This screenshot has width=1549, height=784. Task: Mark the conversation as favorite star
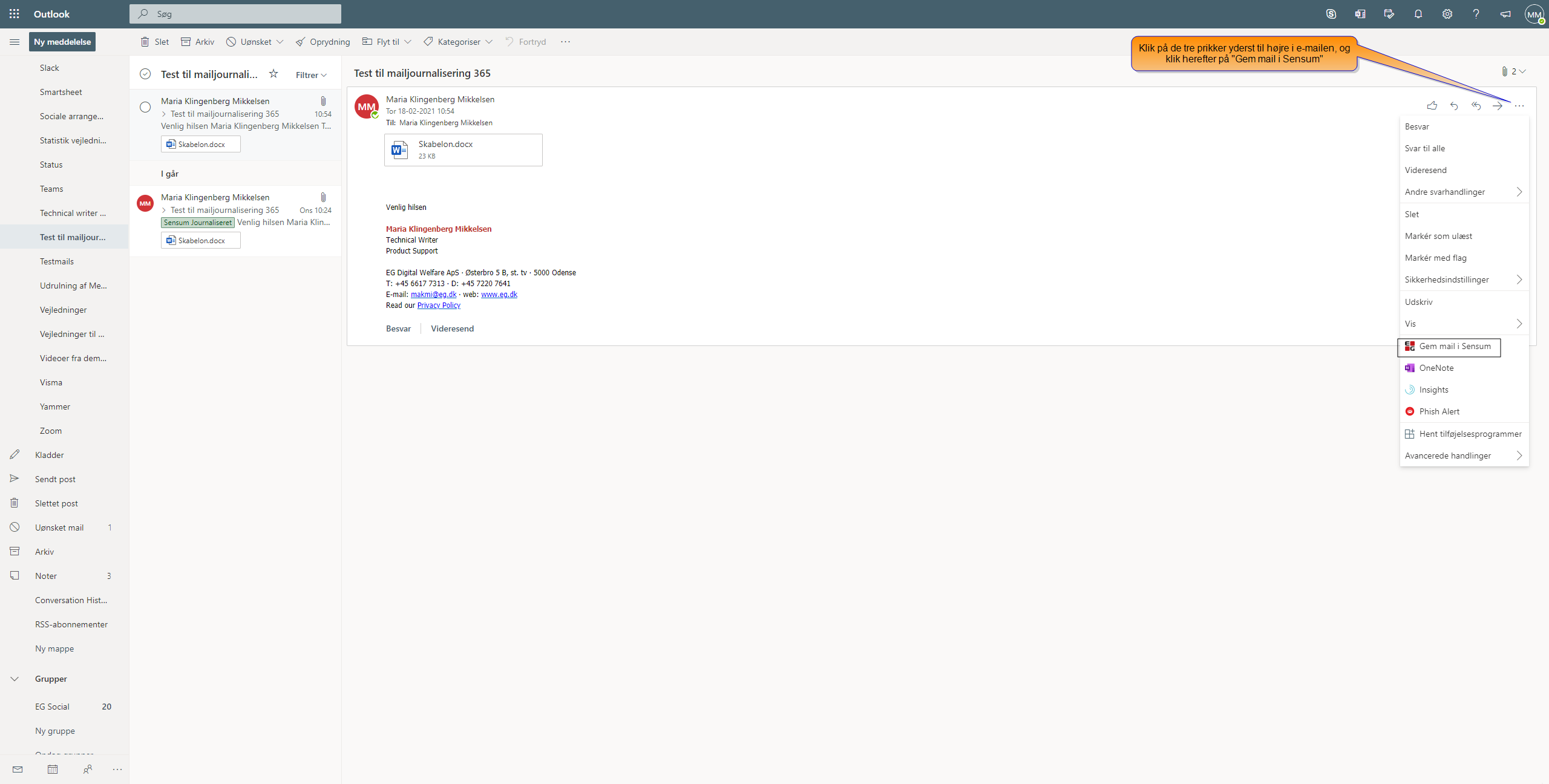(x=273, y=74)
